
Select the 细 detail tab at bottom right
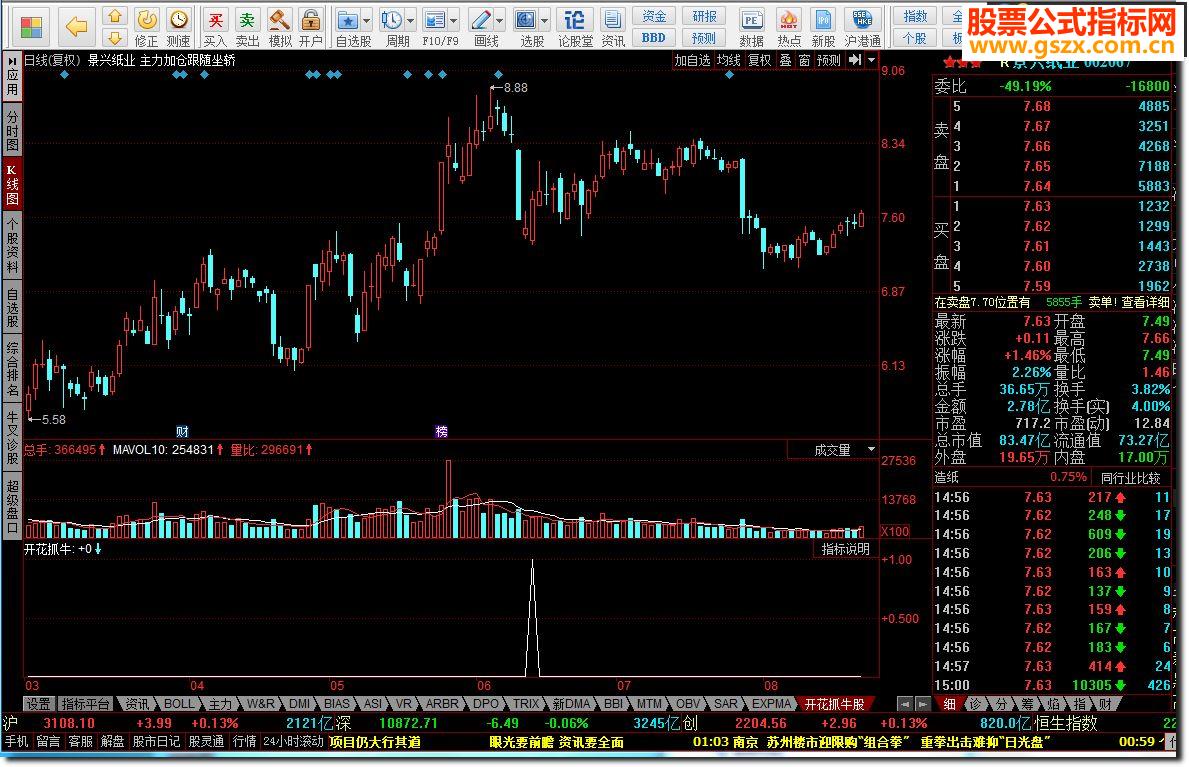pos(949,704)
